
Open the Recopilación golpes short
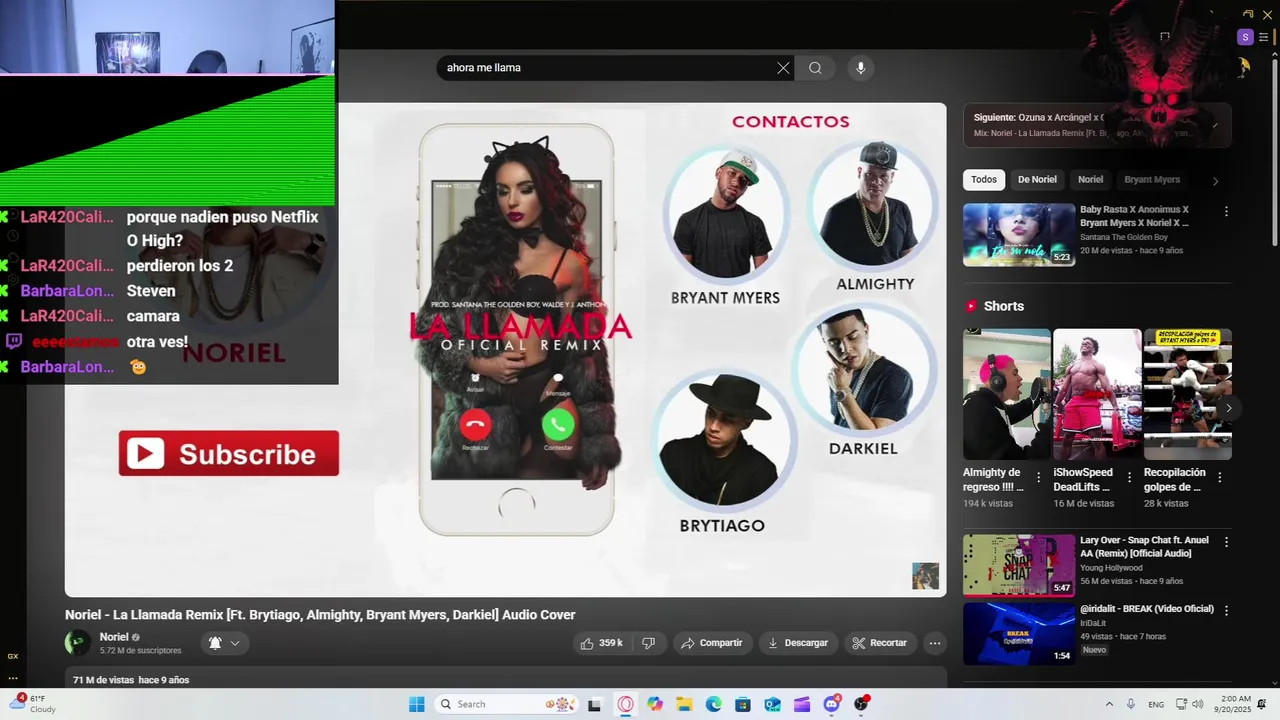1188,394
